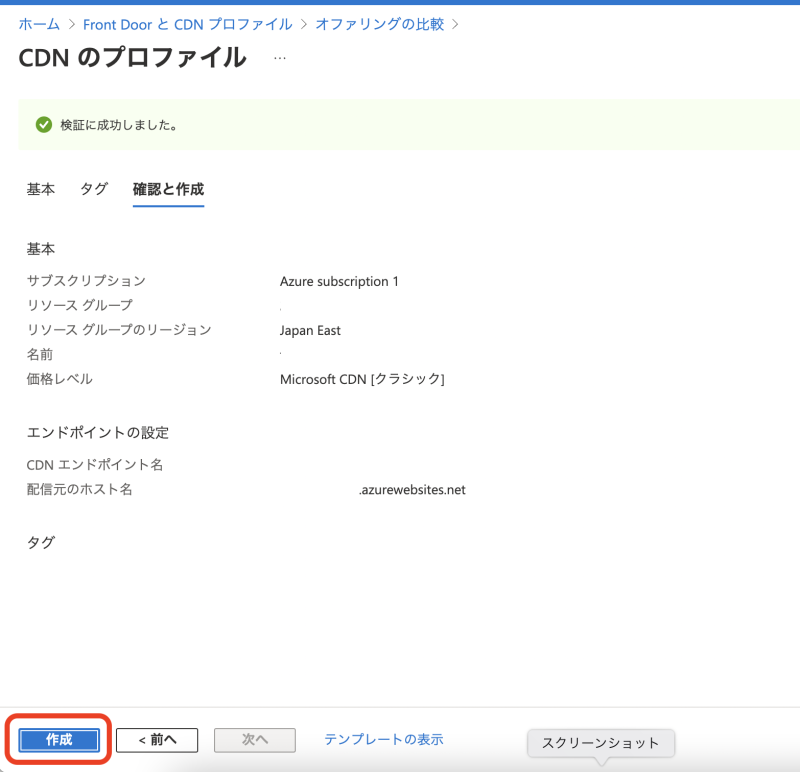Click the 検証に成功しました success banner

[120, 125]
